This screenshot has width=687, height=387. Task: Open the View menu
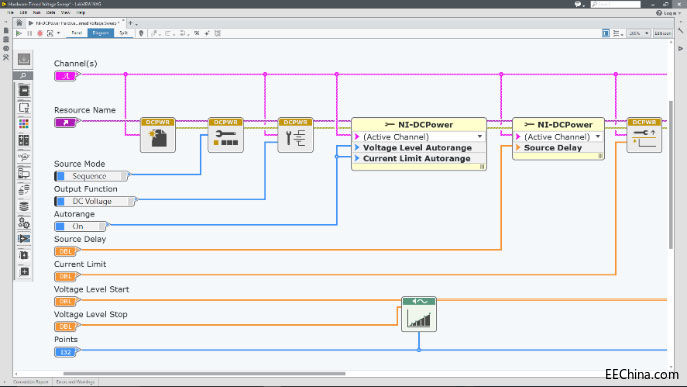point(65,13)
